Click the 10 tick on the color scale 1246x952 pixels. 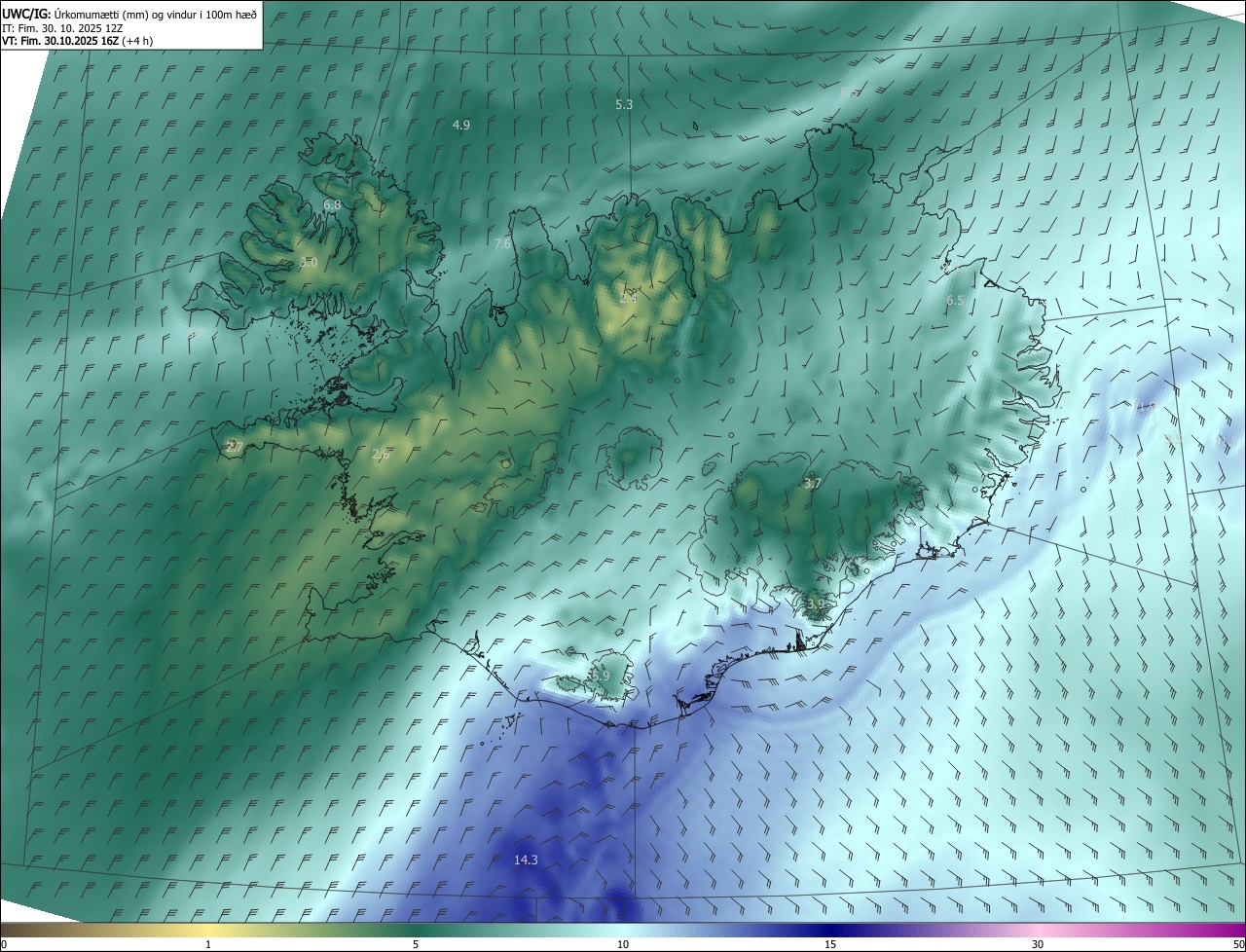[x=623, y=944]
